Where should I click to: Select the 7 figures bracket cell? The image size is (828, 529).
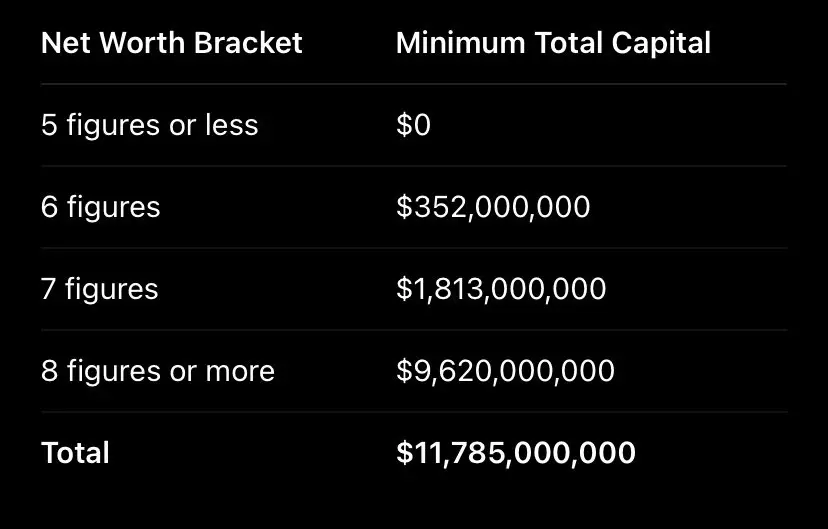[x=100, y=289]
